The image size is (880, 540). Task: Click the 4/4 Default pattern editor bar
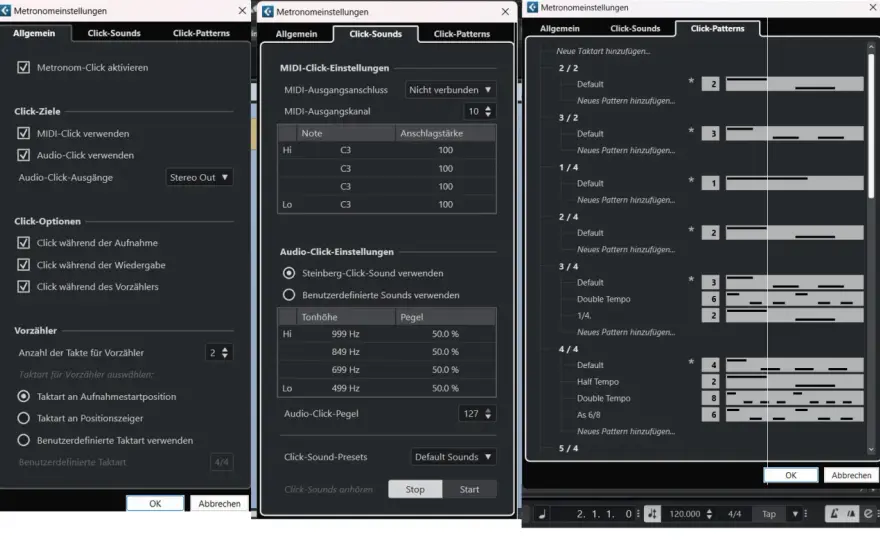795,365
